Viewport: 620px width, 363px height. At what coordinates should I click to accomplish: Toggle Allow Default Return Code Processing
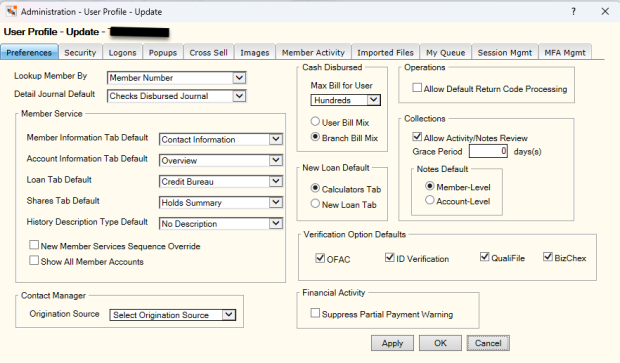[417, 87]
